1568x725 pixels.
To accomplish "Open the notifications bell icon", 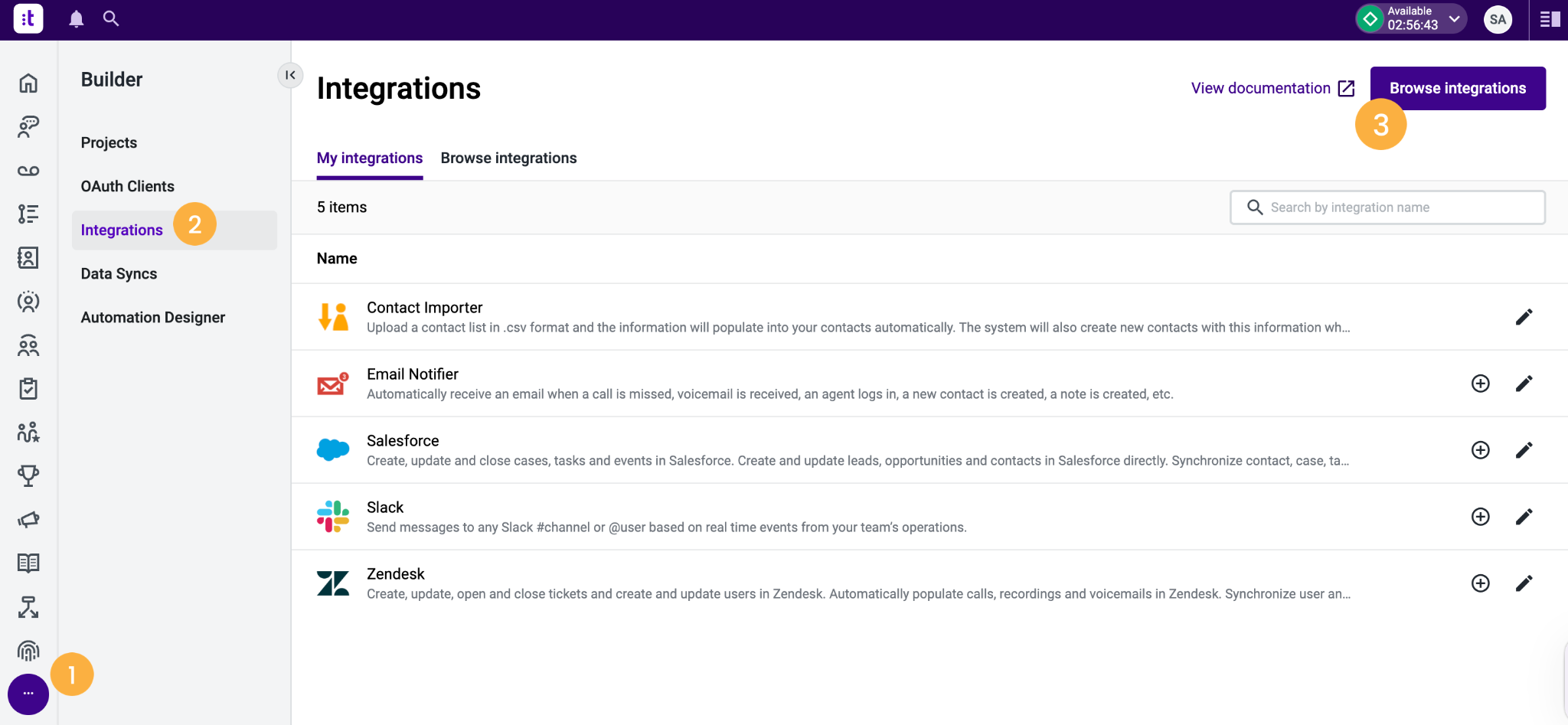I will coord(76,18).
